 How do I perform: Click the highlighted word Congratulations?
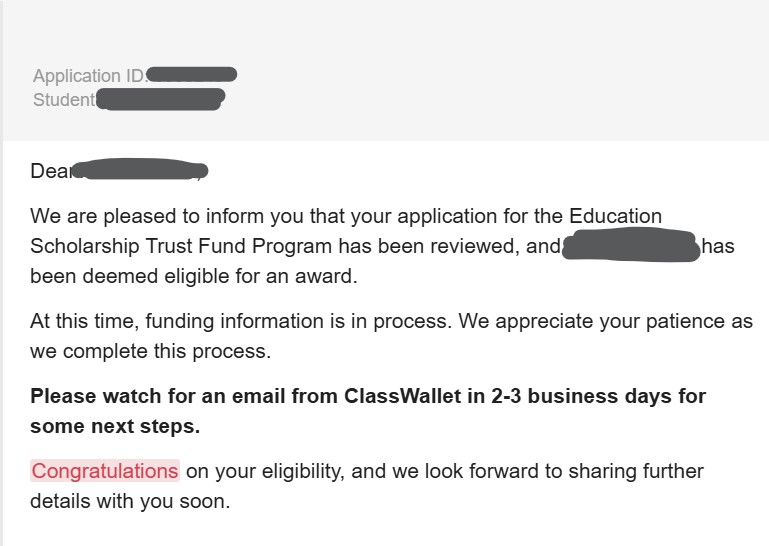click(x=105, y=471)
